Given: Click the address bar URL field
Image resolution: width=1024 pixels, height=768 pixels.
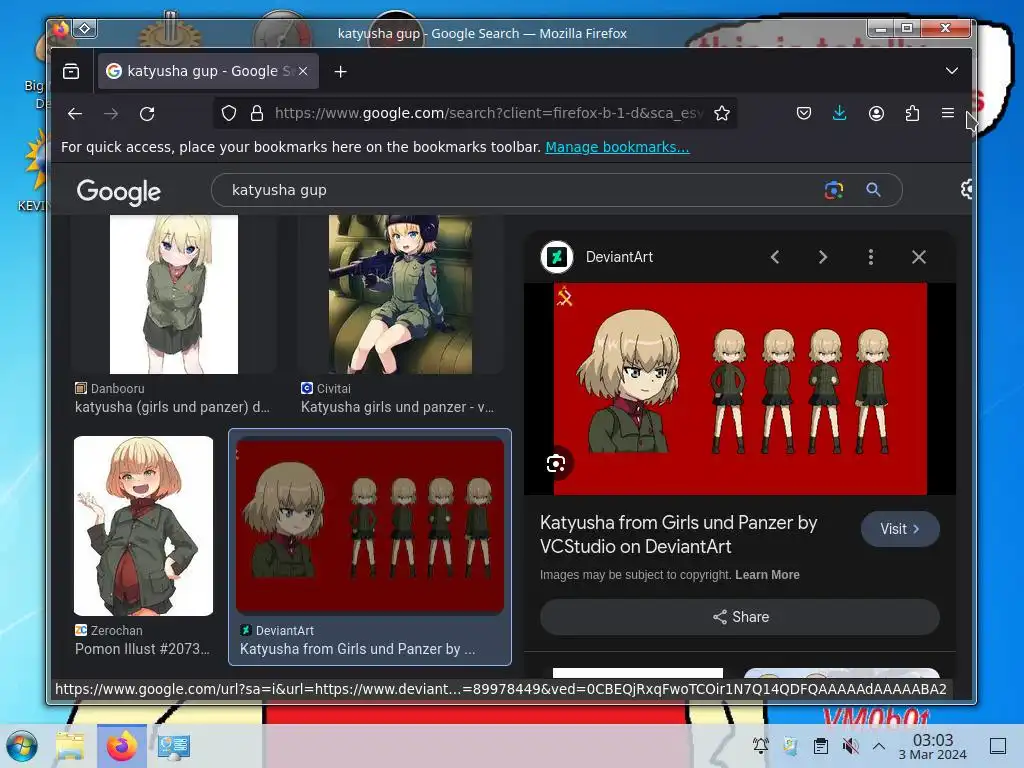Looking at the screenshot, I should tap(488, 114).
